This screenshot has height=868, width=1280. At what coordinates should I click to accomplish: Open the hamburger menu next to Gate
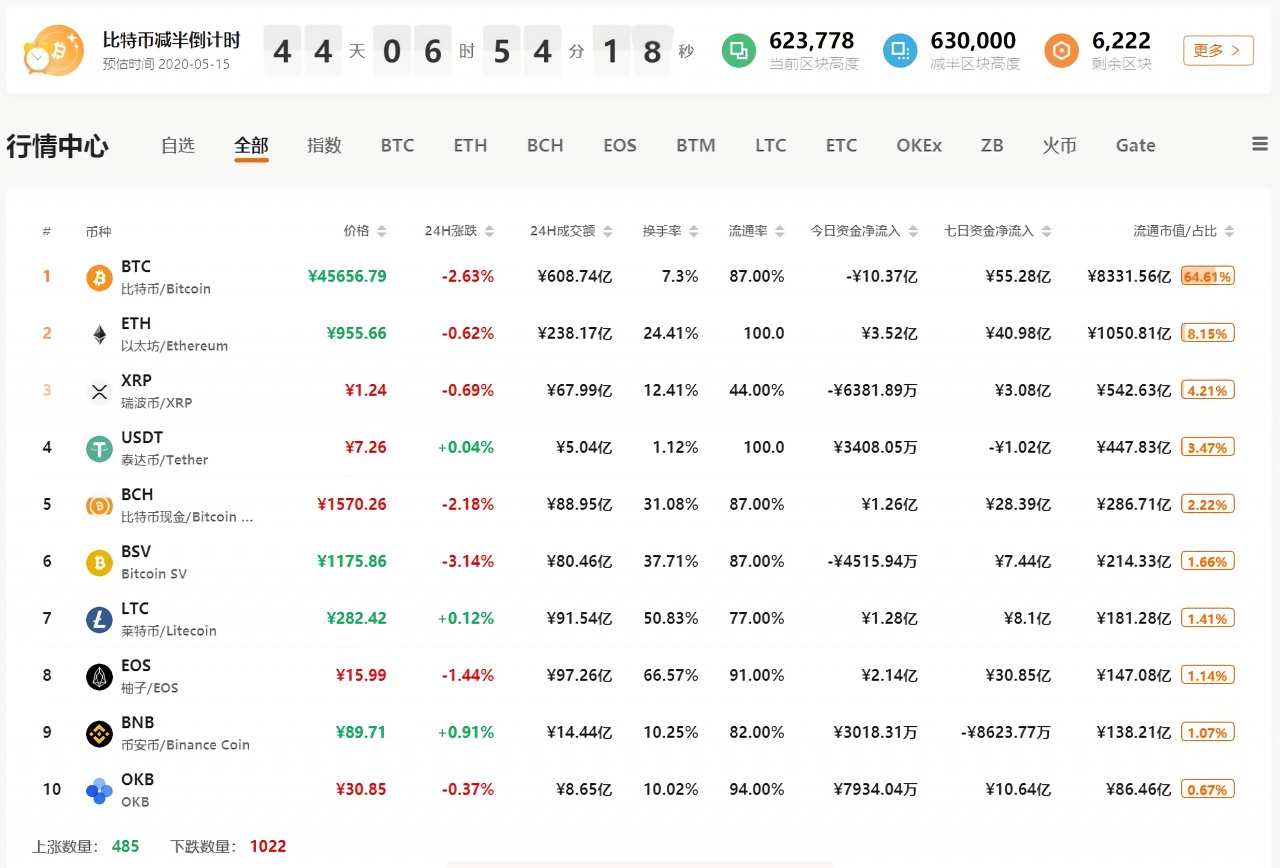tap(1260, 145)
